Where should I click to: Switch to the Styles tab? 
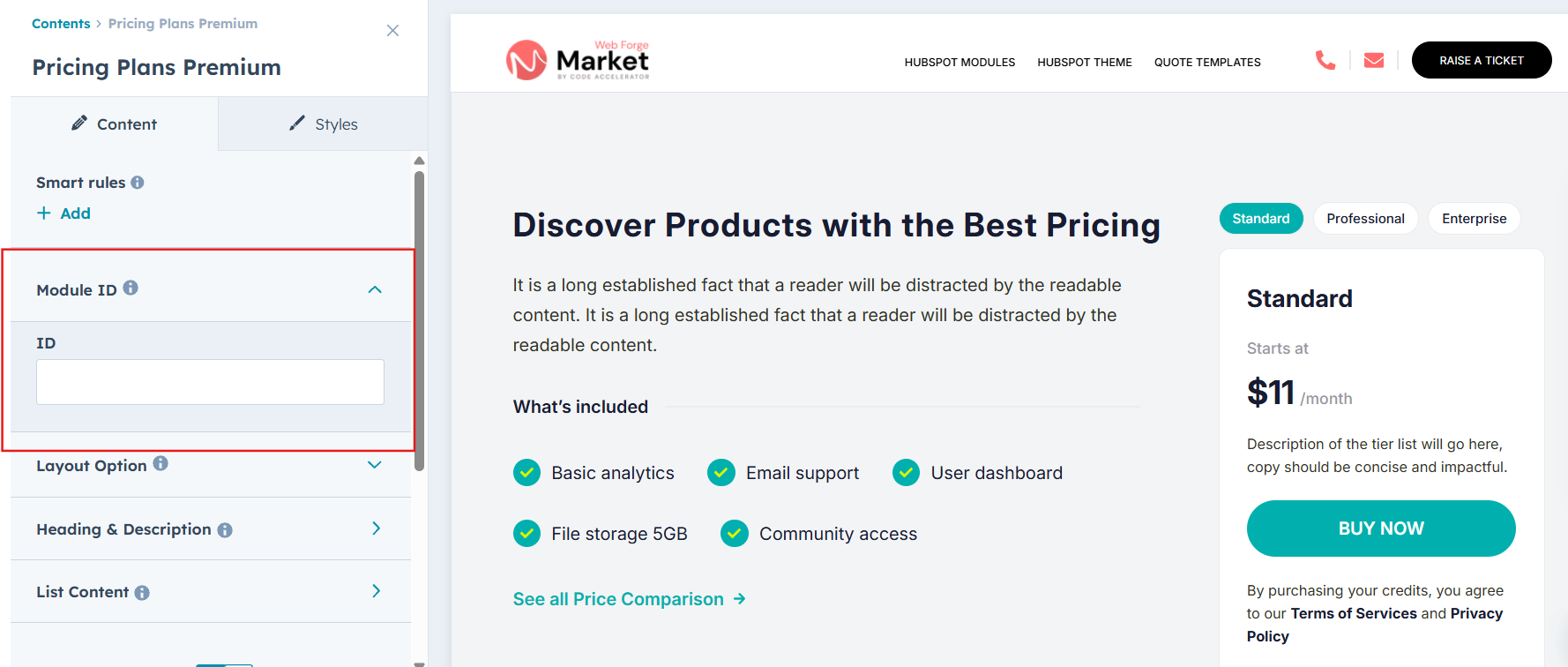tap(324, 124)
